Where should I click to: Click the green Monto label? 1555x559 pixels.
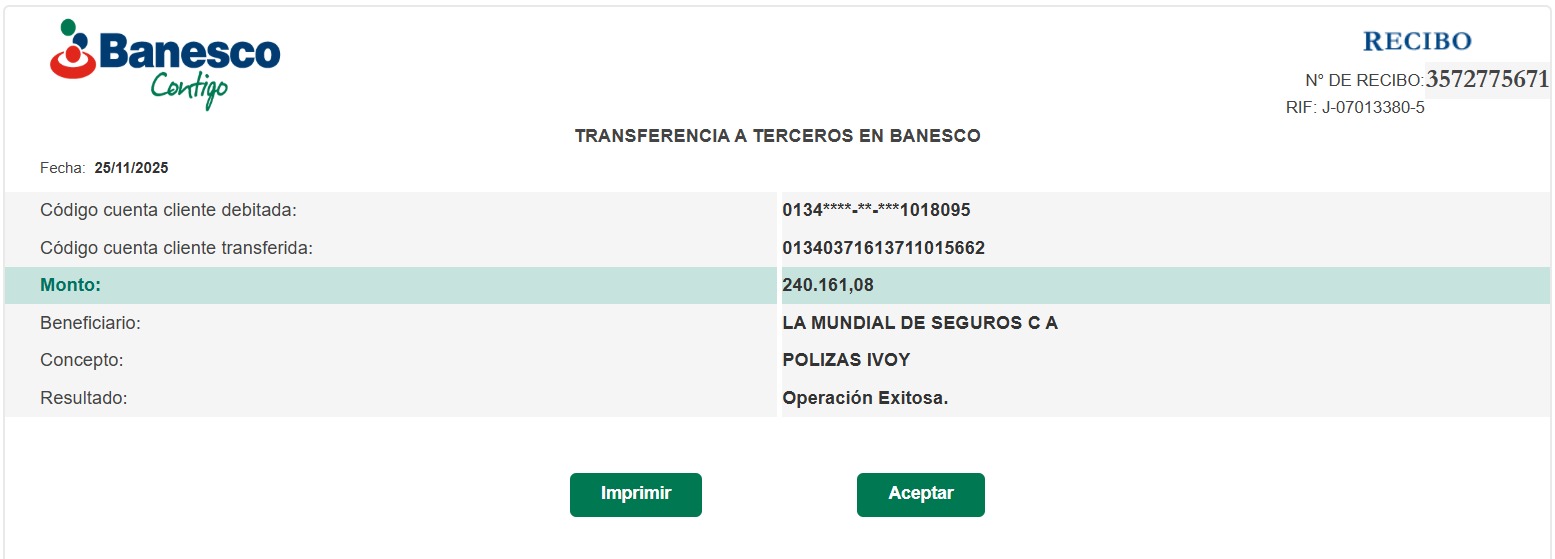[x=71, y=286]
